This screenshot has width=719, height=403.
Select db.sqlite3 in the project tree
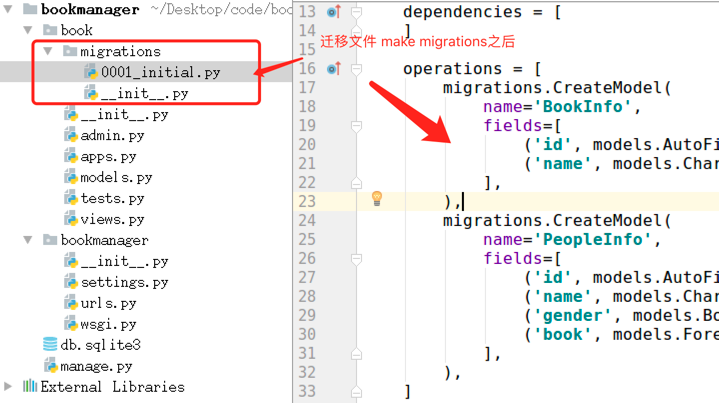100,345
